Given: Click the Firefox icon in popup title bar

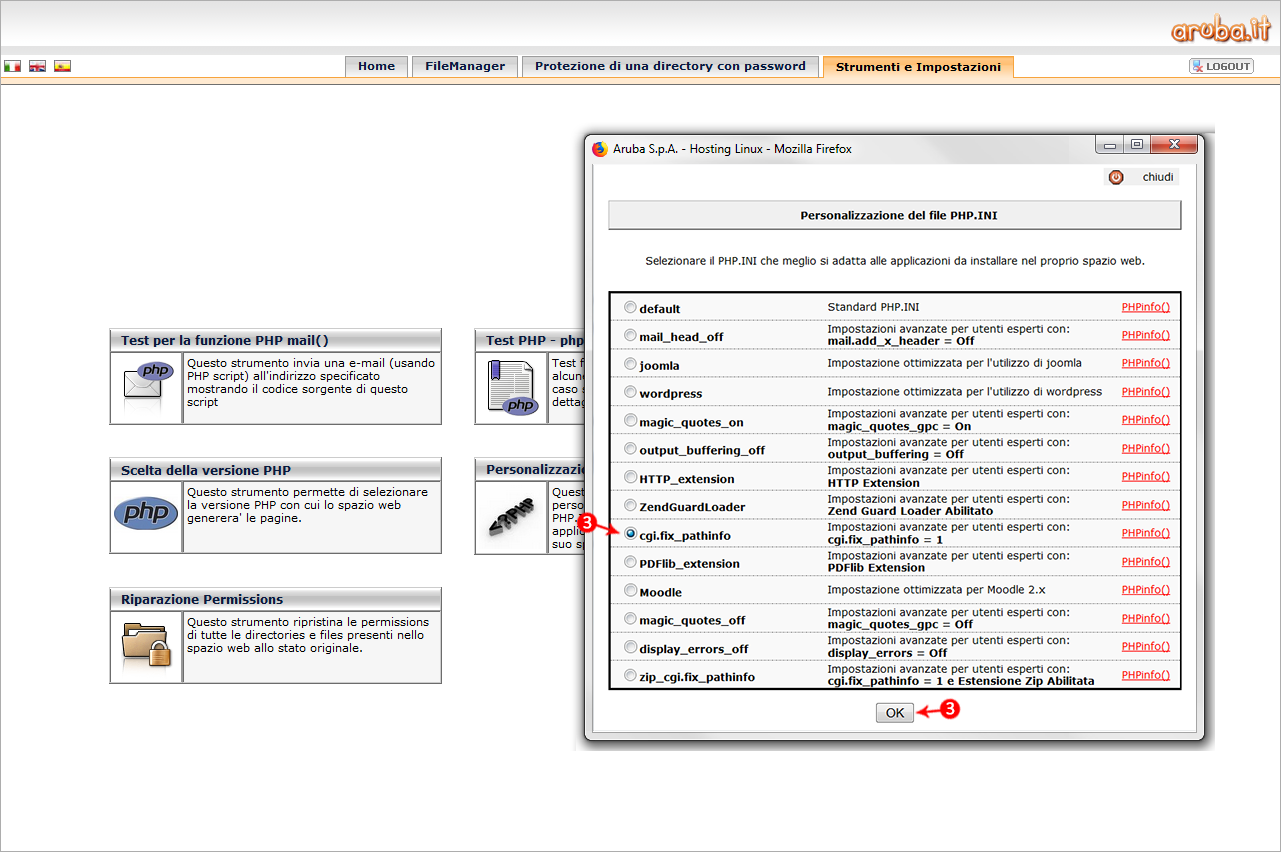Looking at the screenshot, I should [600, 149].
